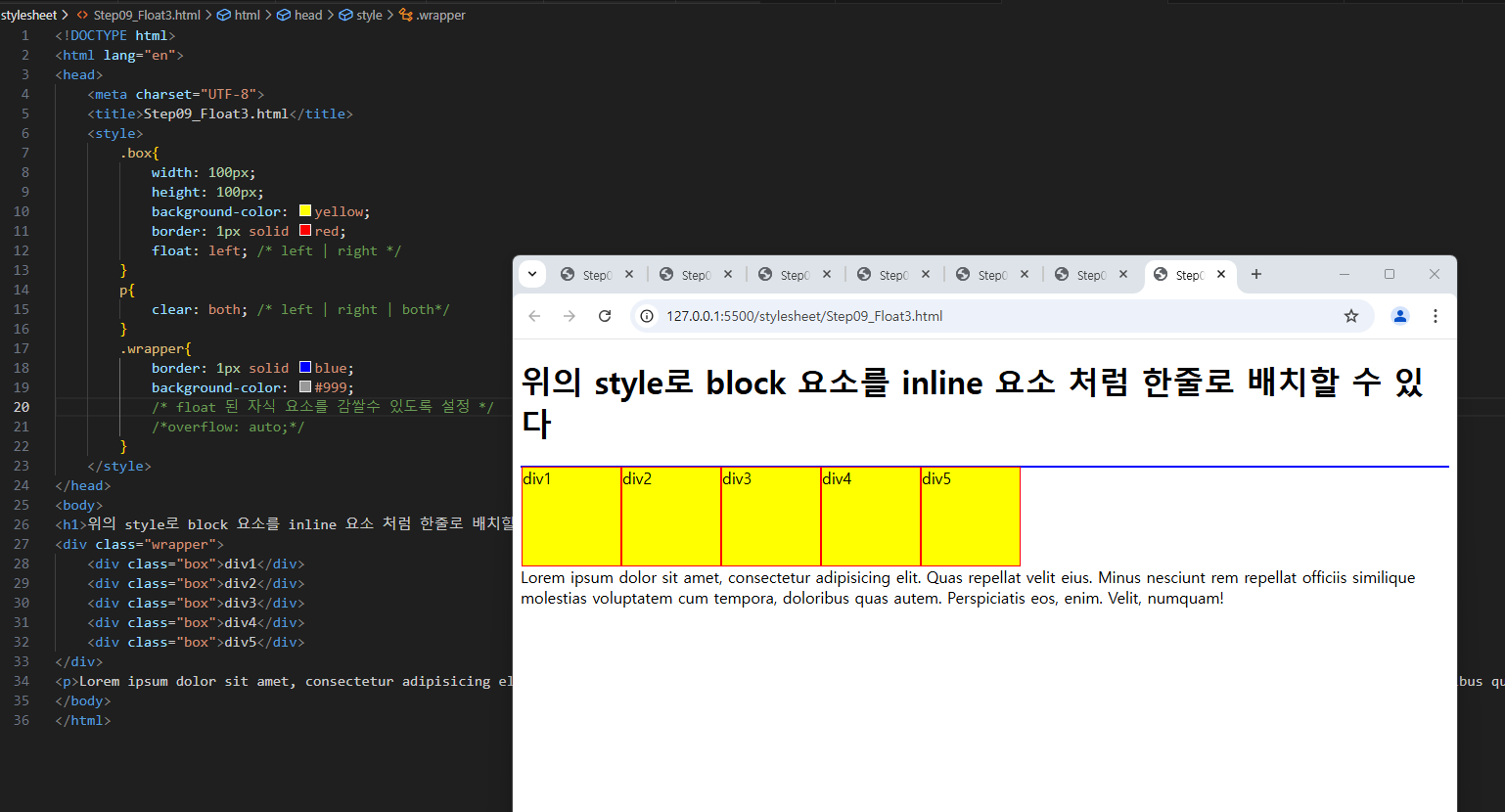This screenshot has width=1505, height=812.
Task: Click the 'meta charset="UTF-8"' code line
Action: point(176,94)
